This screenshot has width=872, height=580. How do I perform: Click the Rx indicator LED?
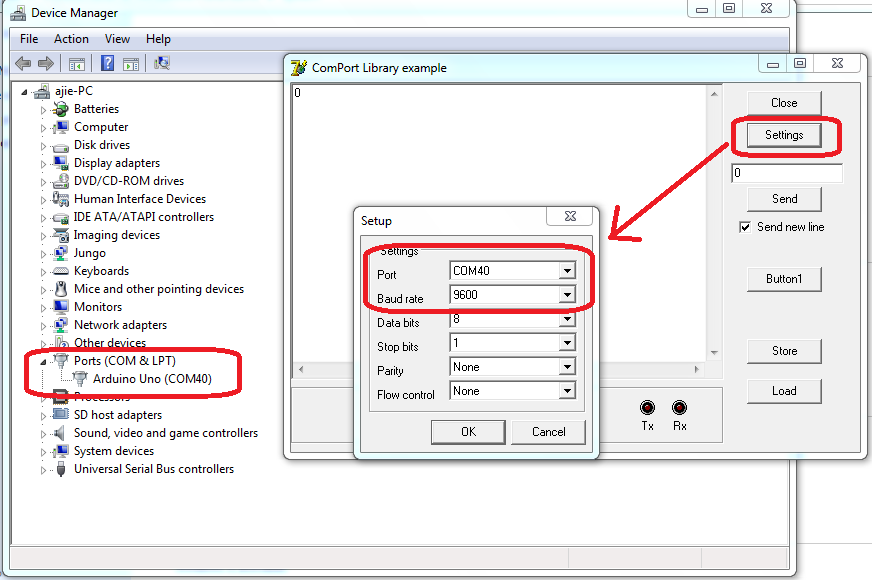coord(679,408)
